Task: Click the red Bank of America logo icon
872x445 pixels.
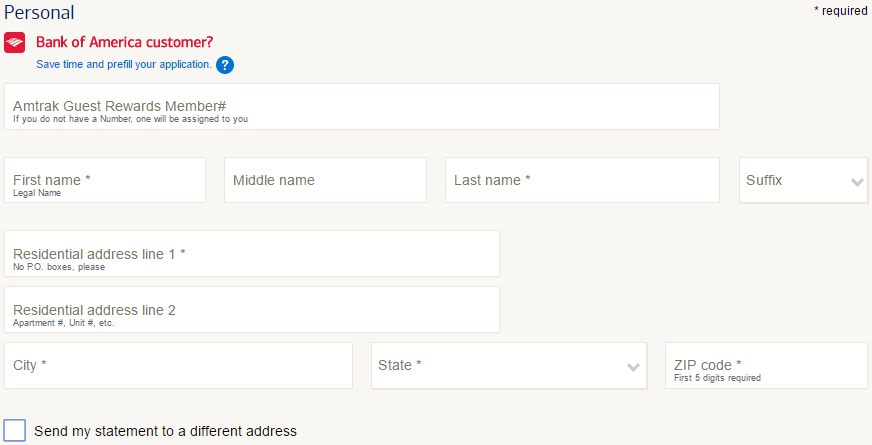Action: click(x=14, y=42)
